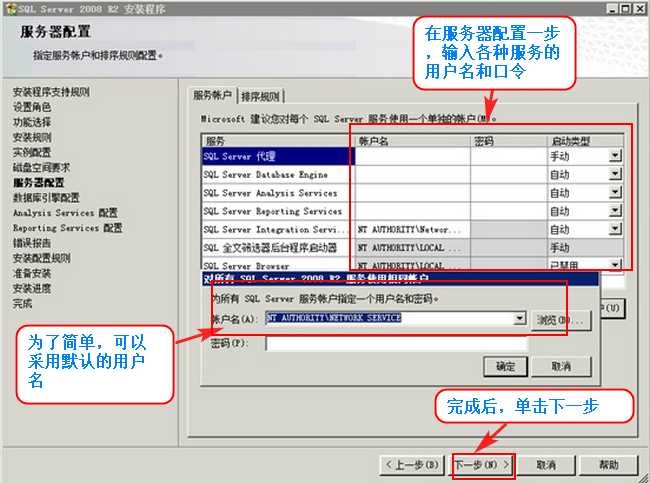The height and width of the screenshot is (483, 650).
Task: Minimize the setup window
Action: (613, 9)
